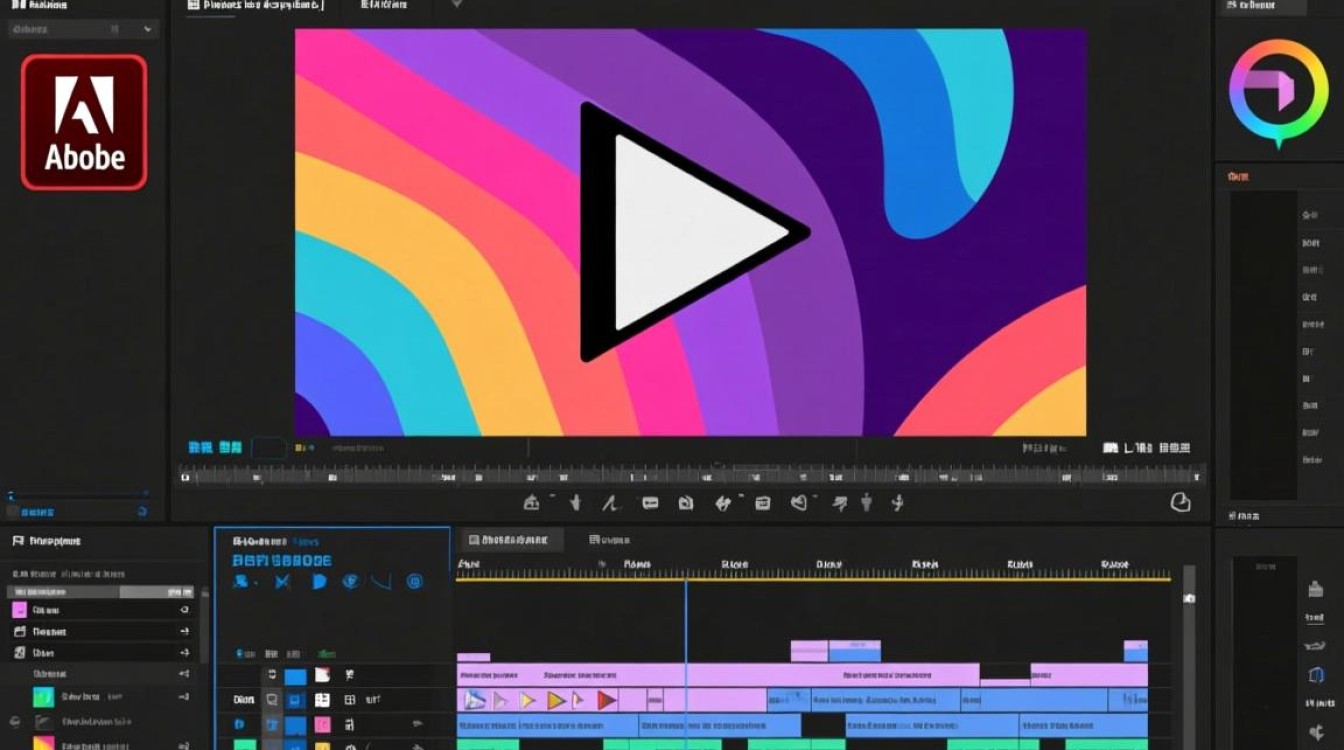This screenshot has width=1344, height=750.
Task: Click the house-shaped icon in the transport toolbar
Action: (531, 503)
